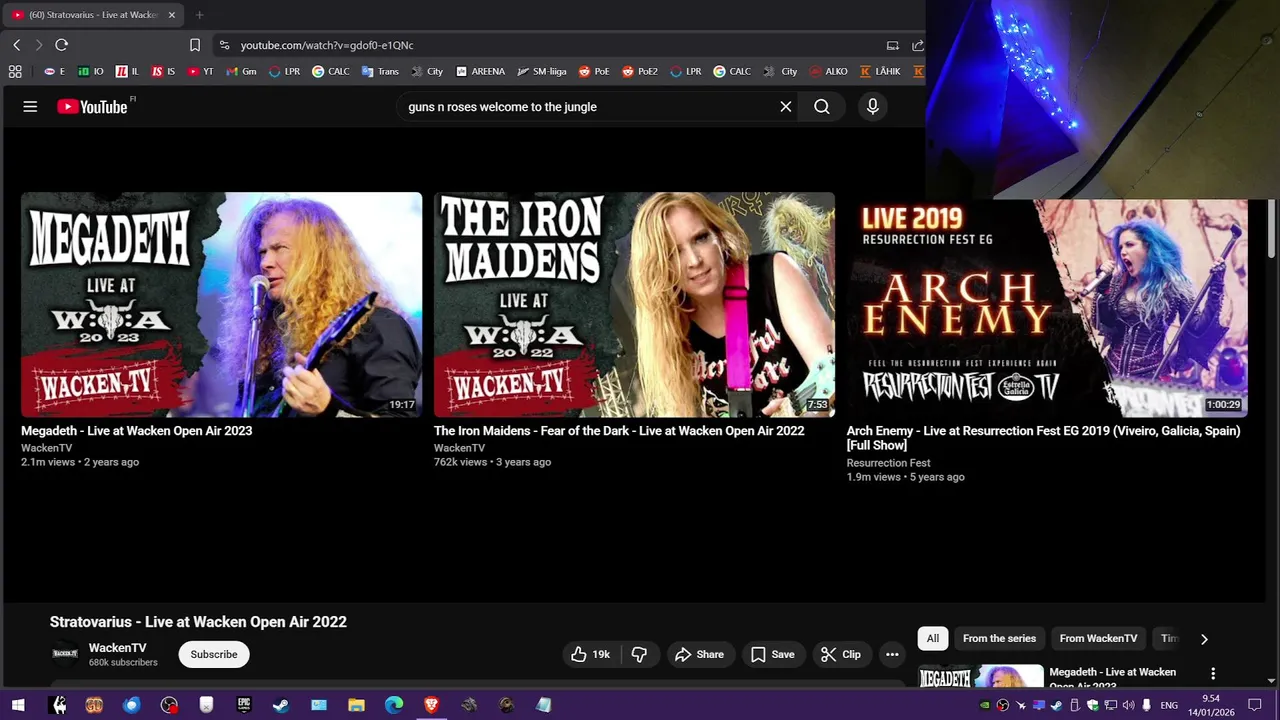1280x720 pixels.
Task: Open the AREENA bookmark
Action: [x=480, y=72]
